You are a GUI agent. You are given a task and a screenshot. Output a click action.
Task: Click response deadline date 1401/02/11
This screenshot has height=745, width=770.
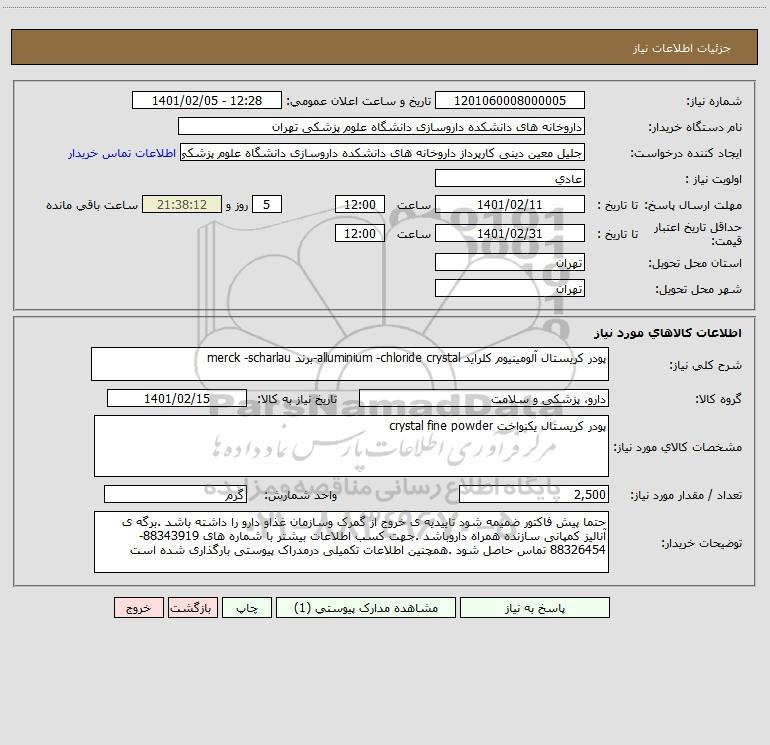click(x=510, y=204)
